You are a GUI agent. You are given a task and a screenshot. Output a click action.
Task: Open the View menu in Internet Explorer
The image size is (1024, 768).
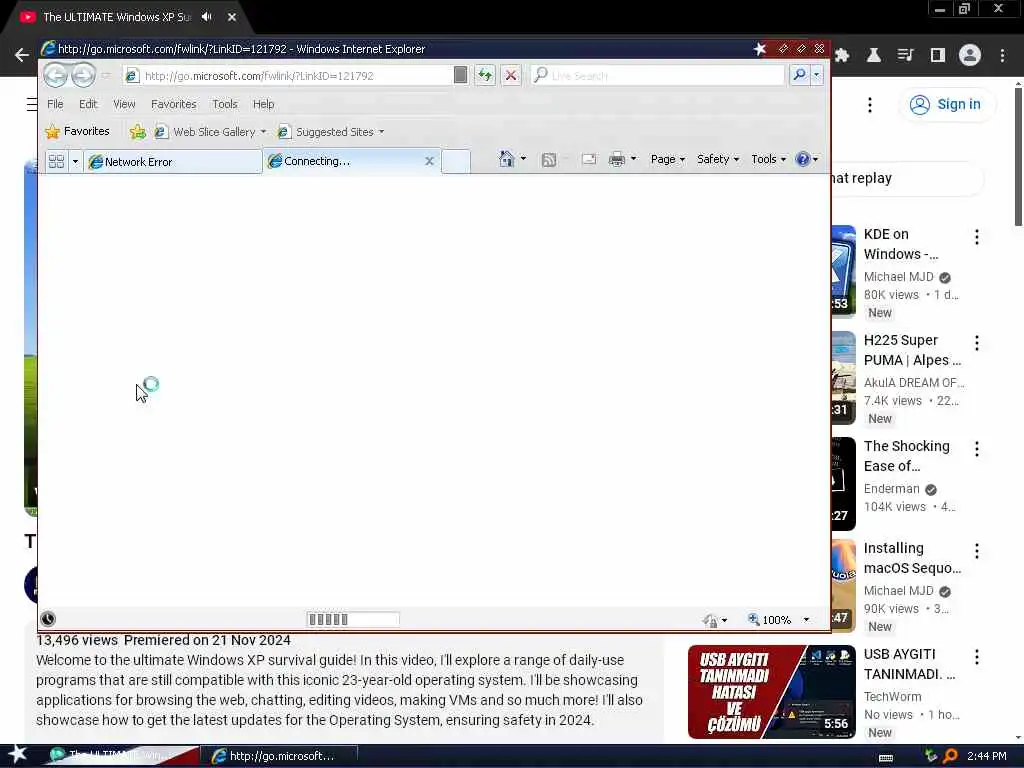tap(124, 104)
